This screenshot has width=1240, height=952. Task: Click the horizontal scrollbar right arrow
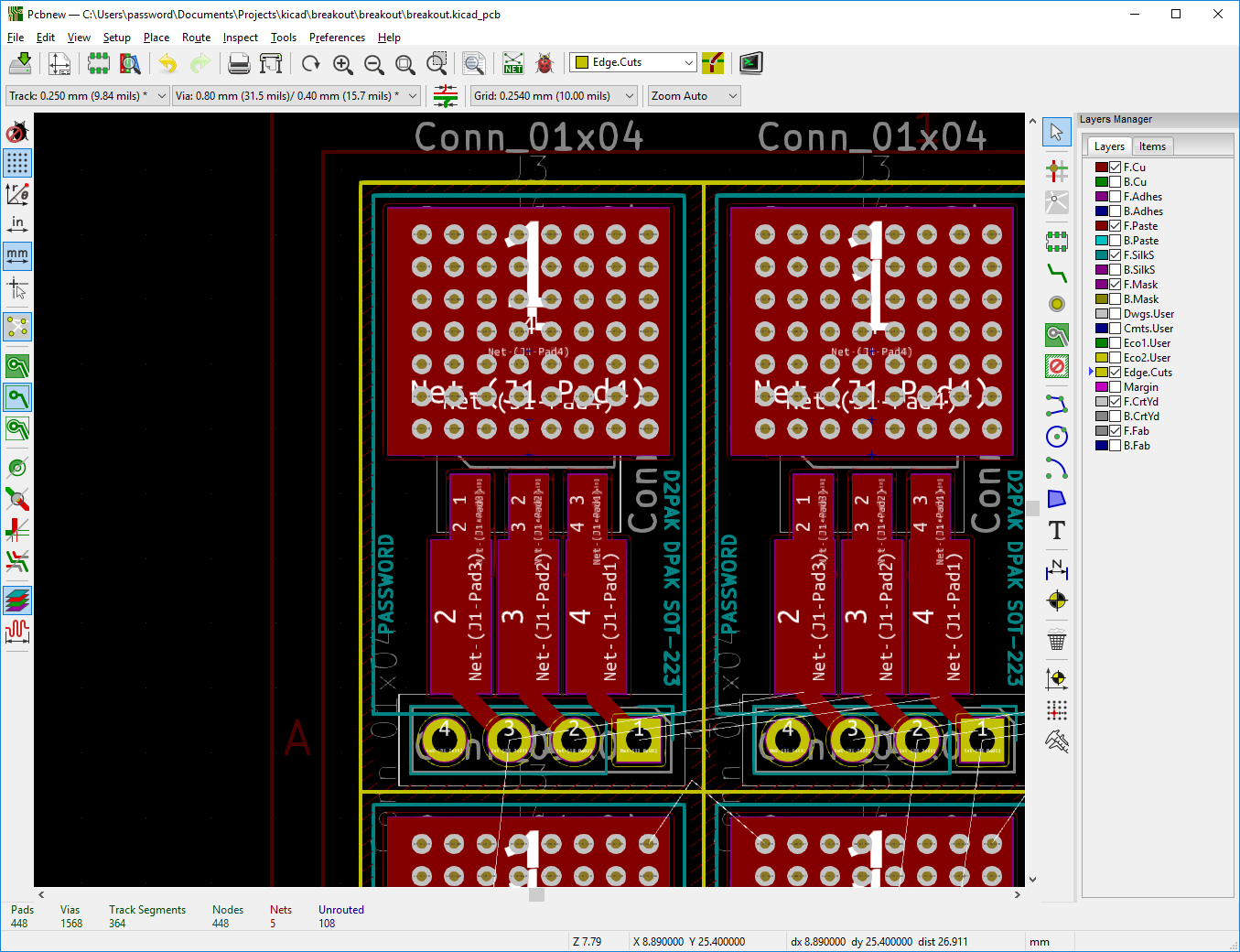(1018, 894)
